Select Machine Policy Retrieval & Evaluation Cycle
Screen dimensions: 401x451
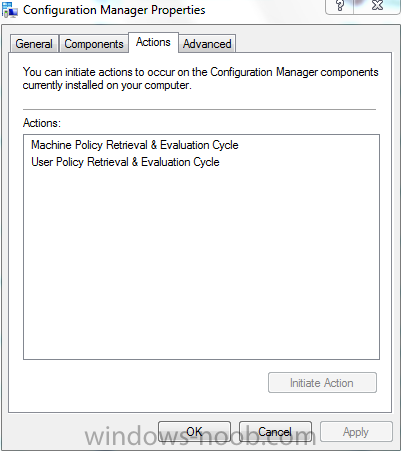(x=135, y=145)
